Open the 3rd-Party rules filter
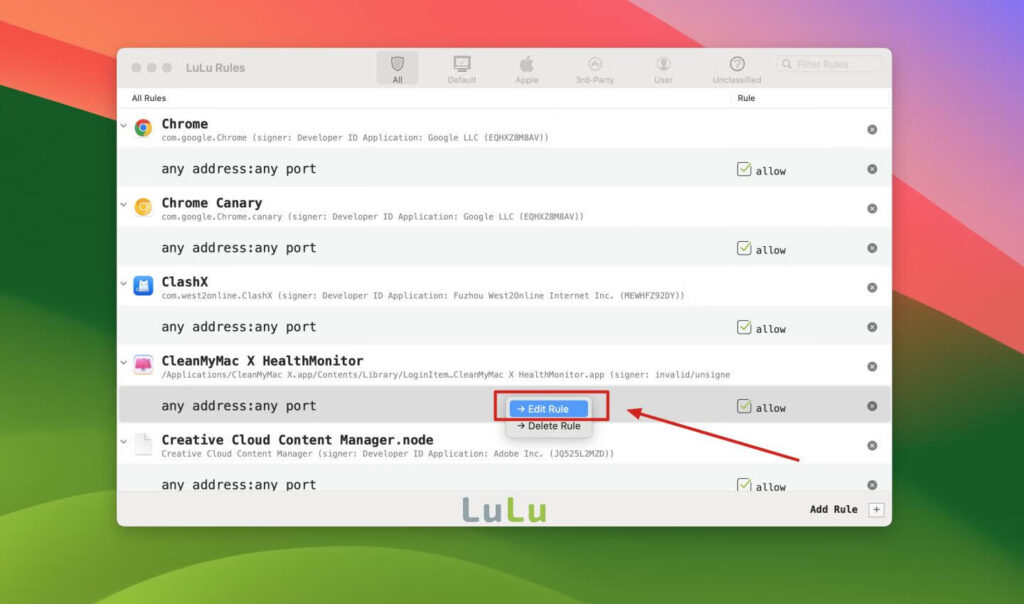Screen dimensions: 1024x604 click(x=595, y=62)
